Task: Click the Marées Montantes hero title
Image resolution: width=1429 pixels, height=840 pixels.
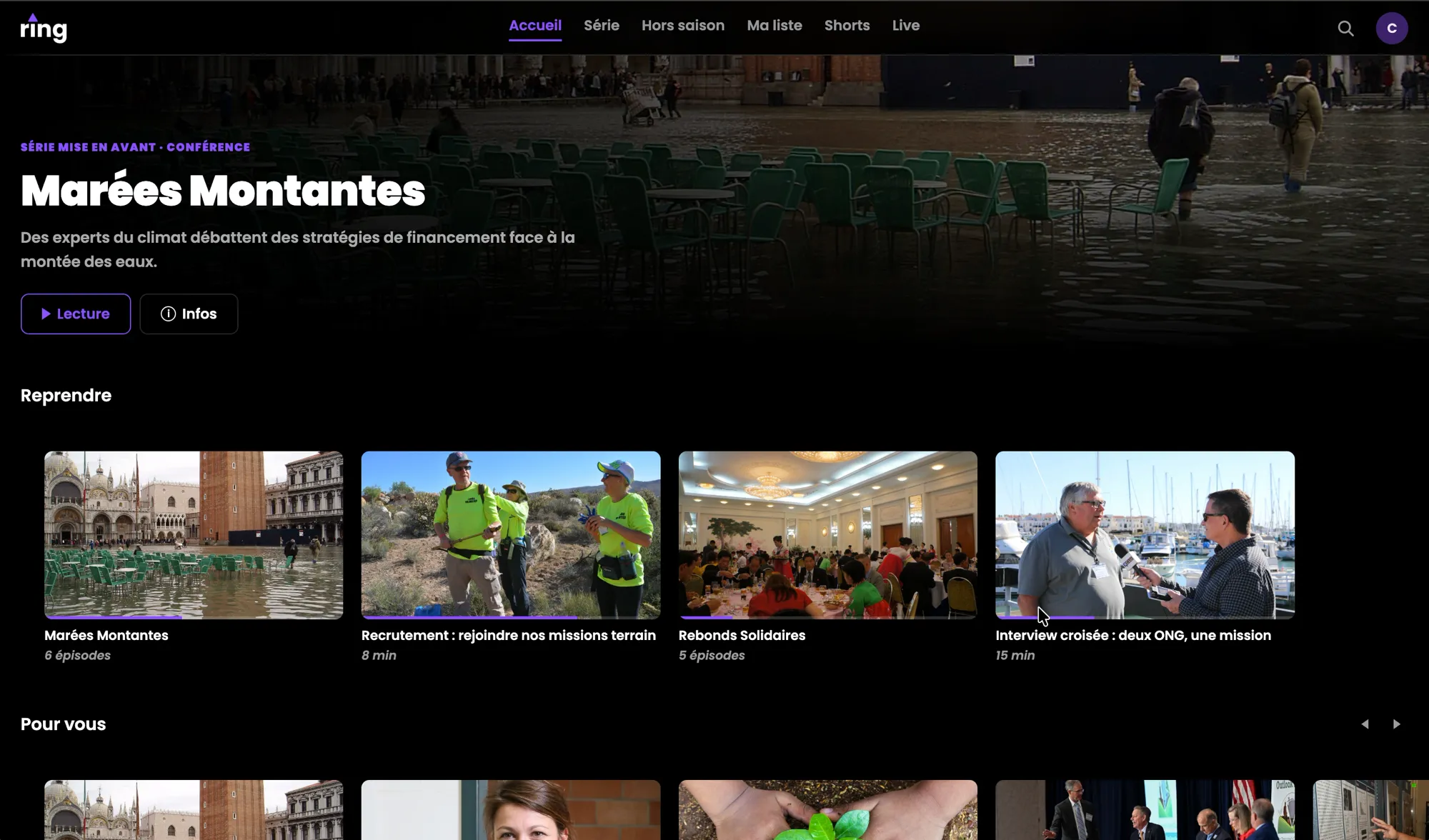Action: (x=223, y=191)
